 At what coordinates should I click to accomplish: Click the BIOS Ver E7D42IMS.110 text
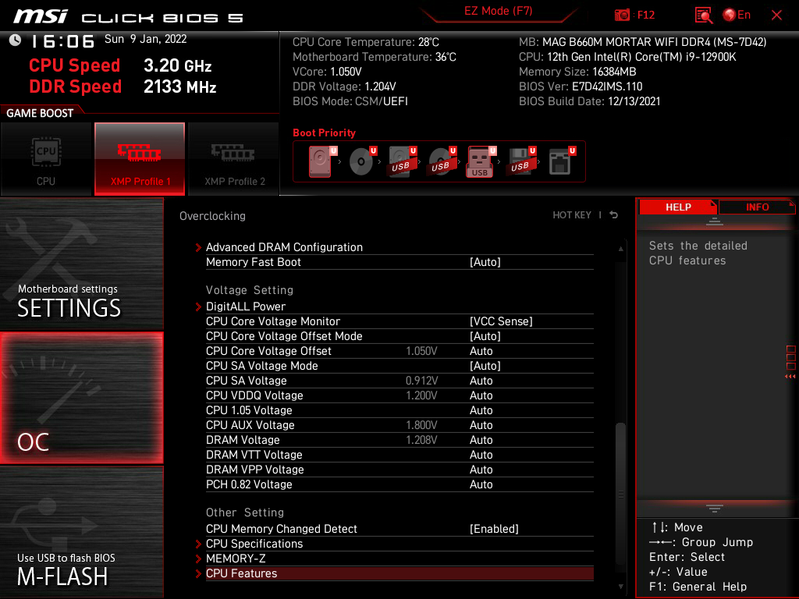tap(580, 86)
